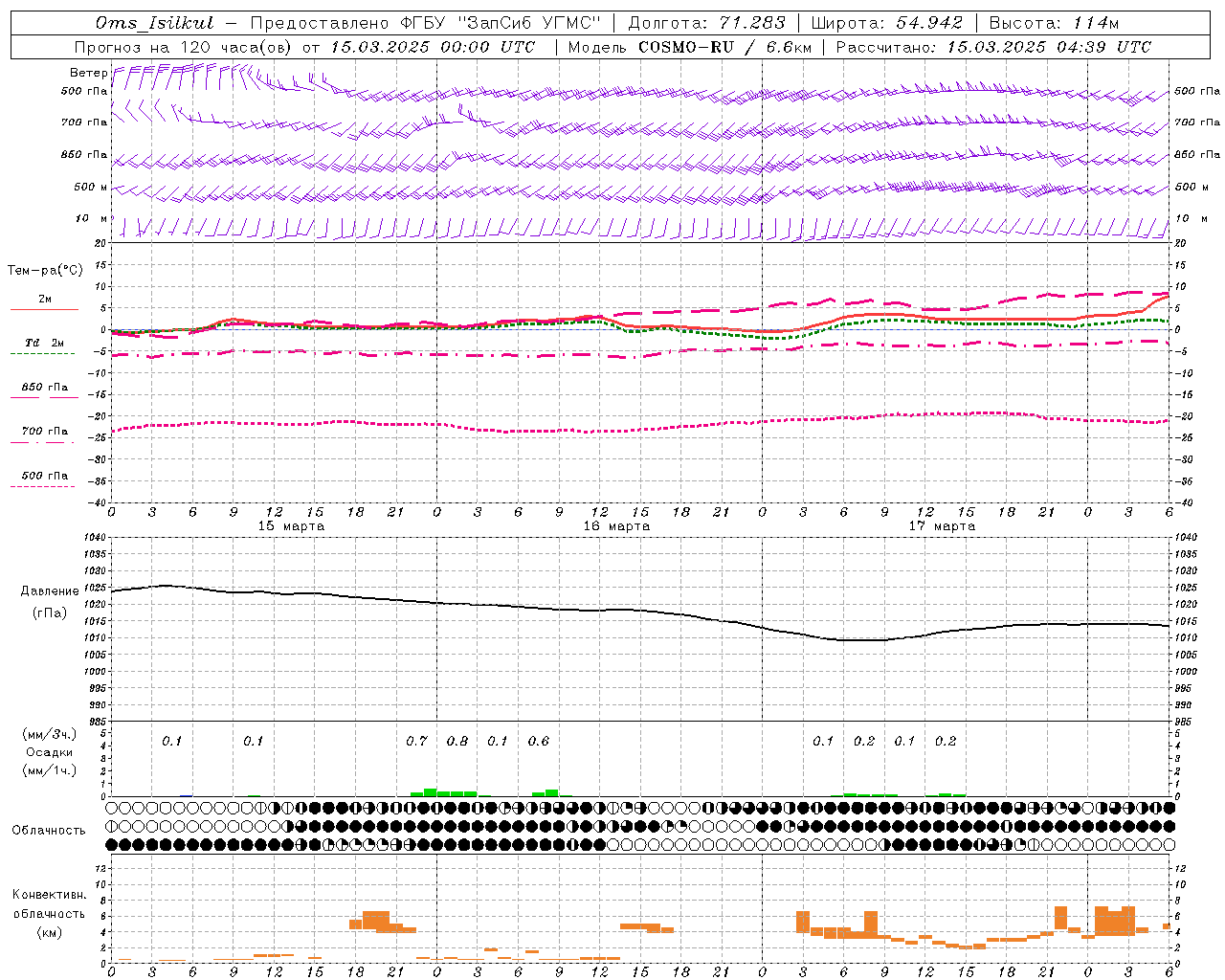
Task: Click the 2м temperature legend entry
Action: [45, 300]
